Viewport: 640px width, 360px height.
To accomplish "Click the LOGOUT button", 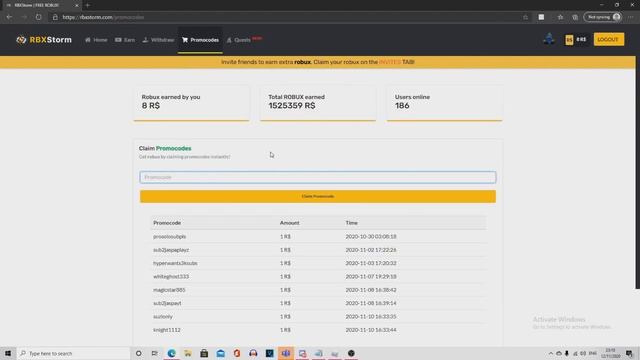I will pyautogui.click(x=609, y=40).
